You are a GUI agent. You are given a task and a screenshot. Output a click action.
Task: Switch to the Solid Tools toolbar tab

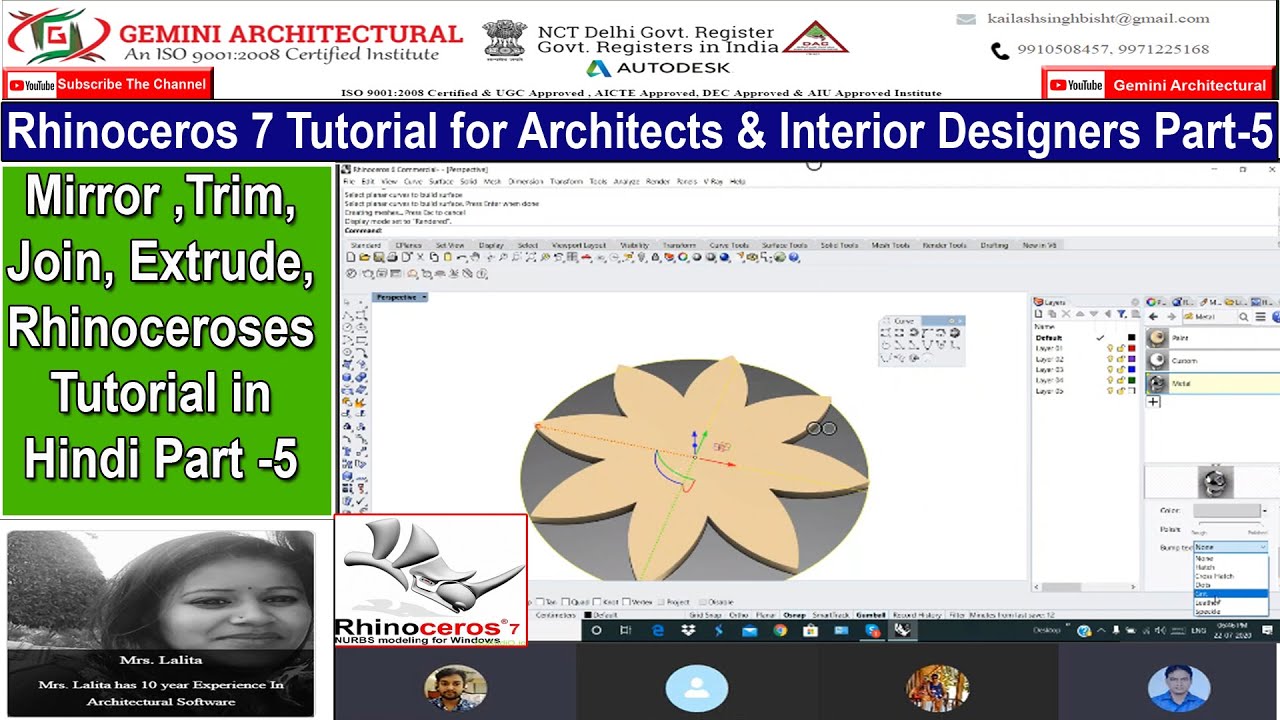(839, 245)
